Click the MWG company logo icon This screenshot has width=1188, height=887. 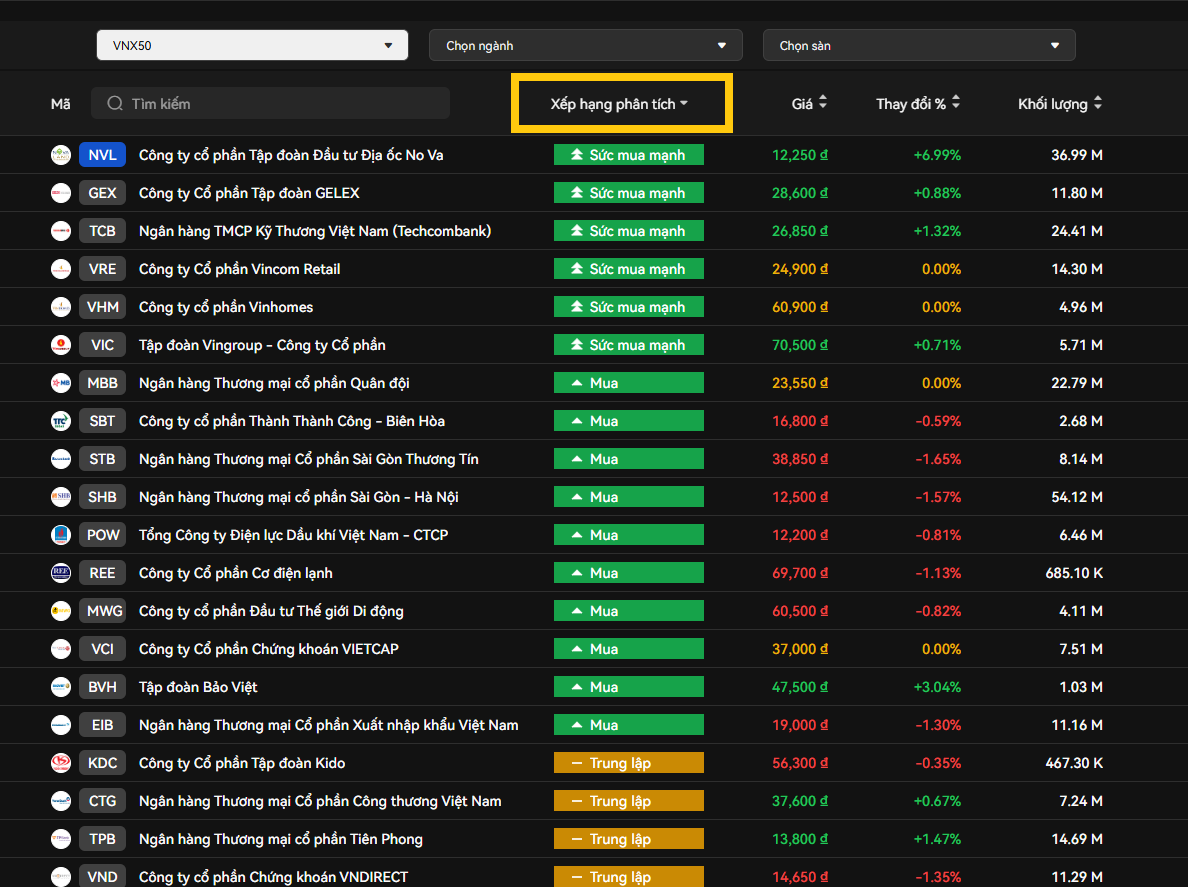point(61,611)
